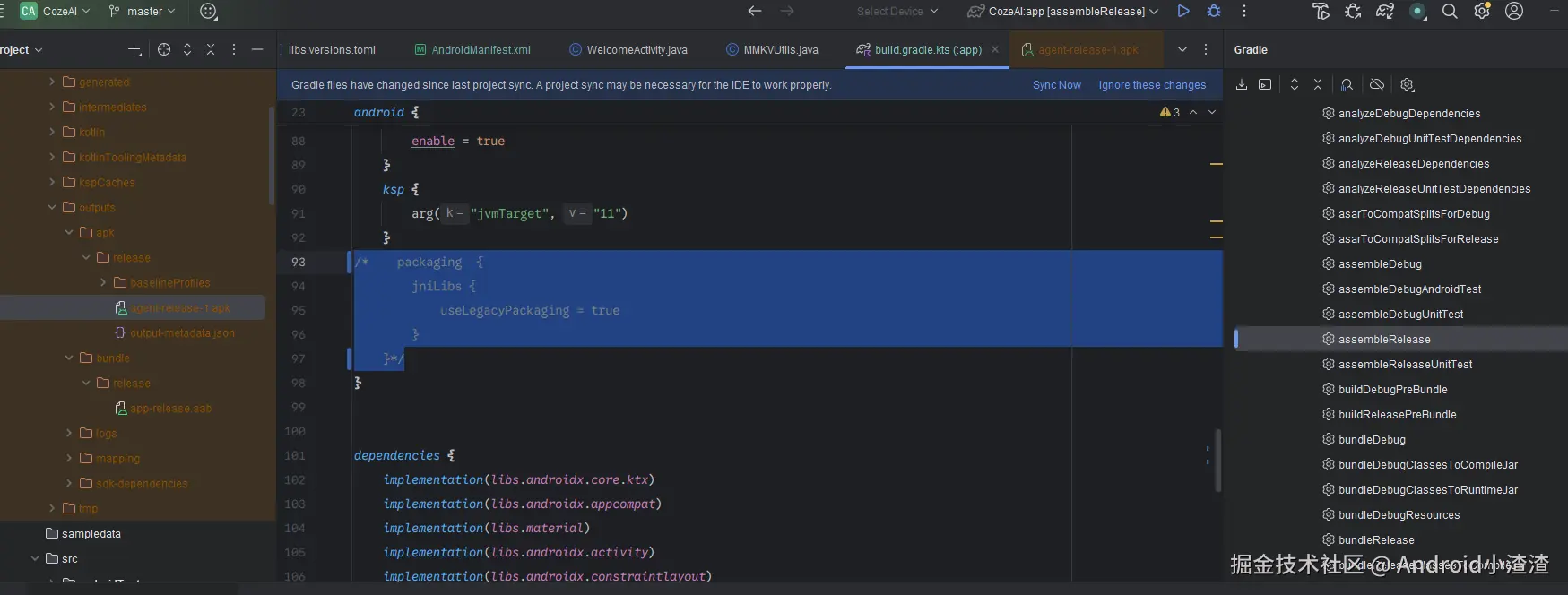Click the Sync Project with Gradle Files elephant icon
Viewport: 1568px width, 595px height.
click(1385, 11)
